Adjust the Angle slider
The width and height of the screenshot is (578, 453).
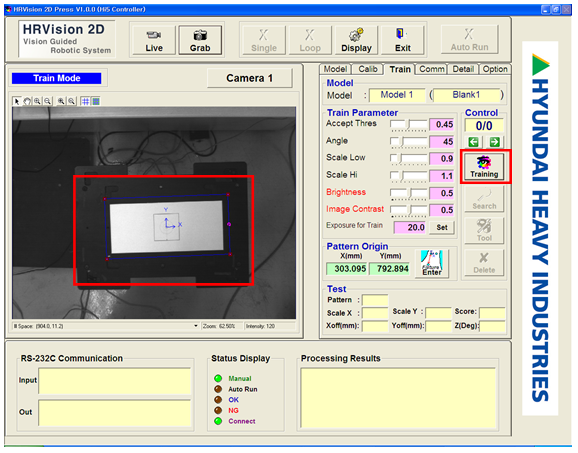point(409,142)
